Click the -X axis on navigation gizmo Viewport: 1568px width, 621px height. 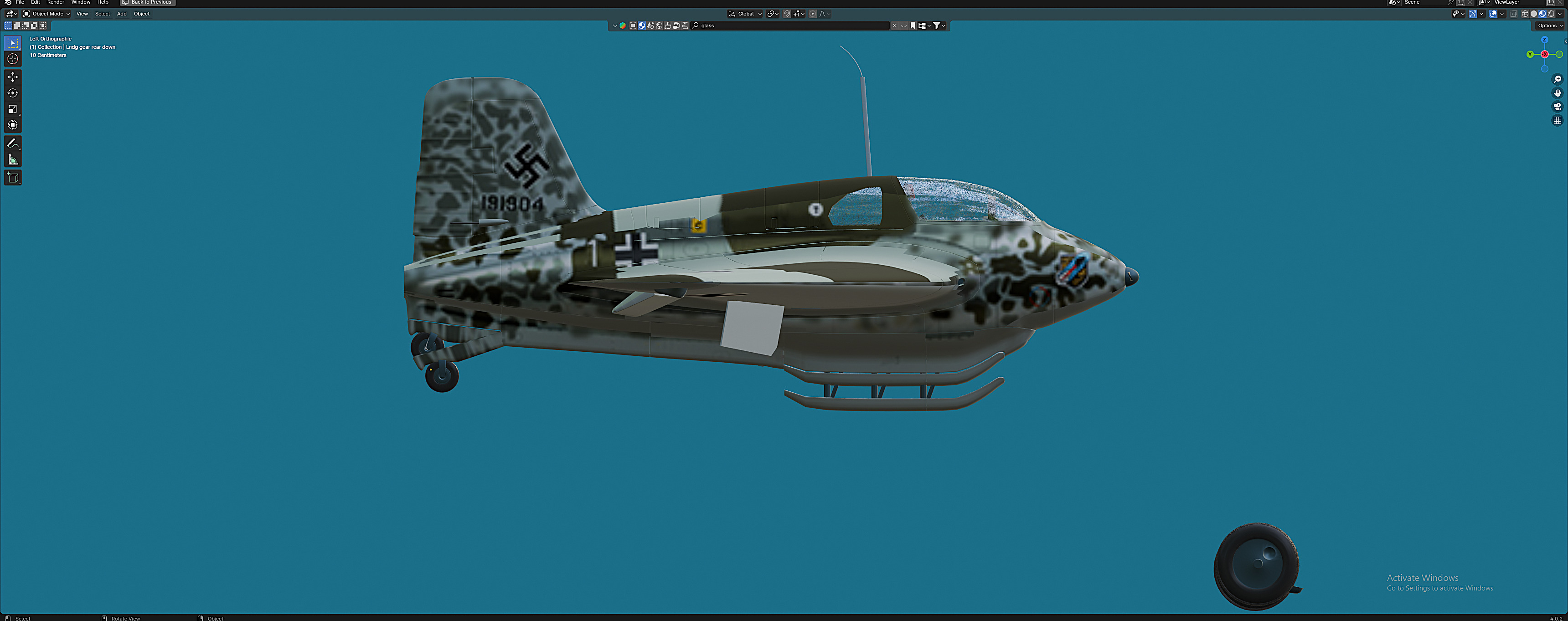1545,54
